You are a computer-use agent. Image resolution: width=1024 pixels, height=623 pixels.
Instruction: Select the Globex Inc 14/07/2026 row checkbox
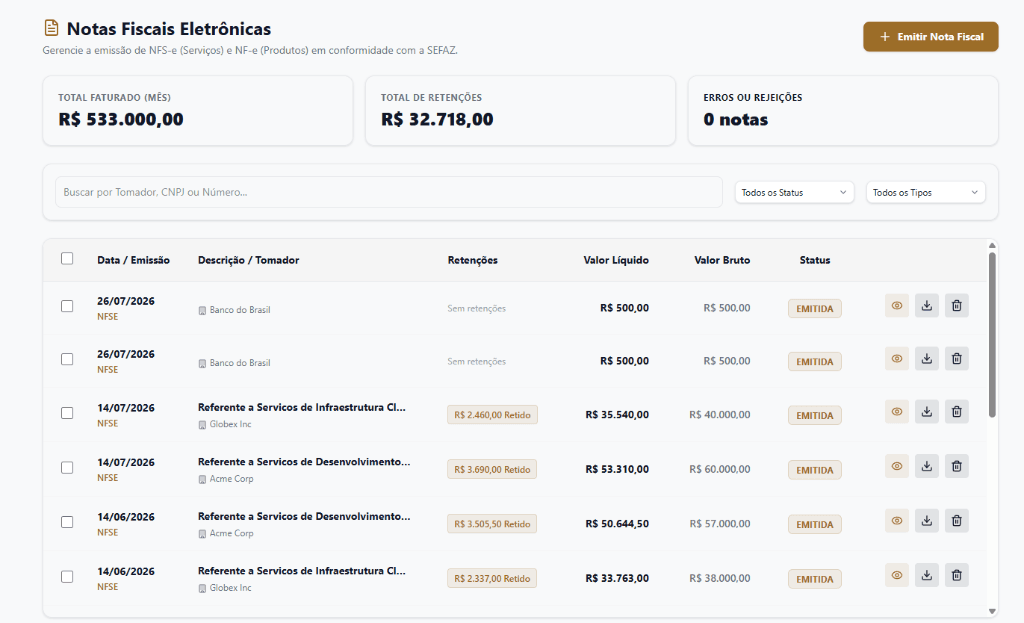67,413
